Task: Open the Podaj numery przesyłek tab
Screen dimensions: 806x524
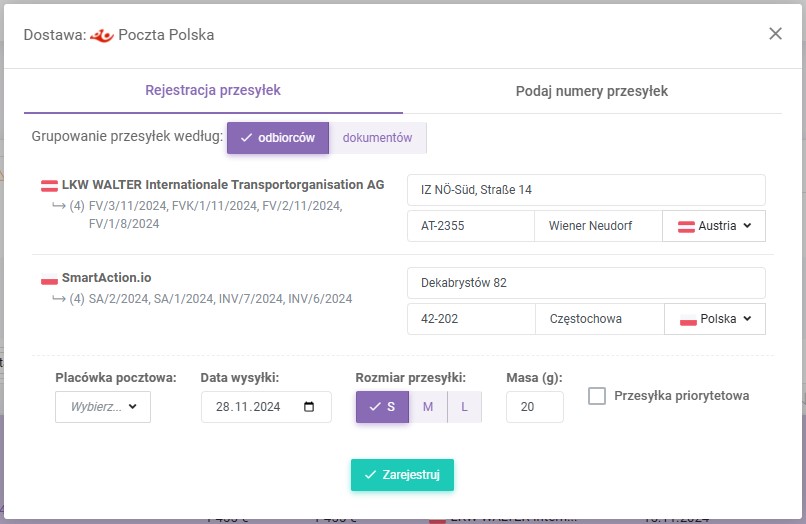Action: 592,91
